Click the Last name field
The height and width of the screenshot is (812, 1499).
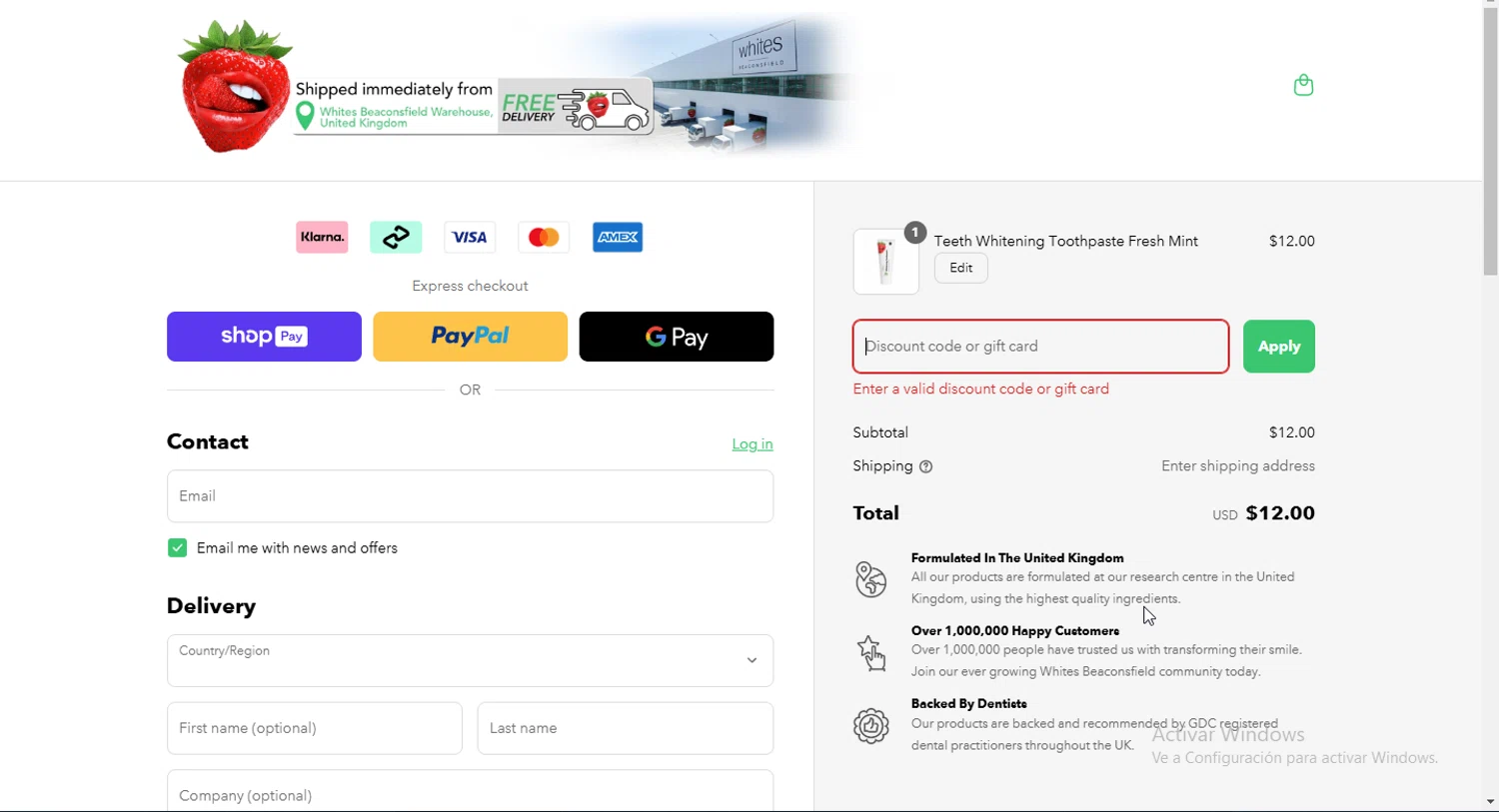click(626, 728)
